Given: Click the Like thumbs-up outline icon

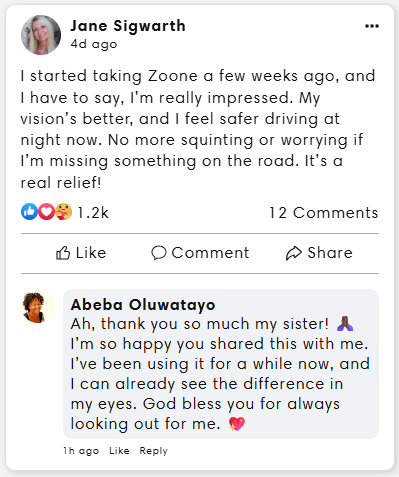Looking at the screenshot, I should [63, 253].
